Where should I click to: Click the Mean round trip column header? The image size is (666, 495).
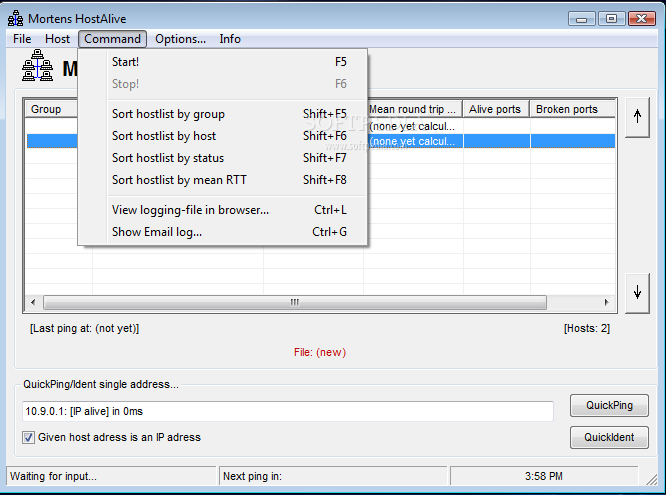tap(415, 109)
